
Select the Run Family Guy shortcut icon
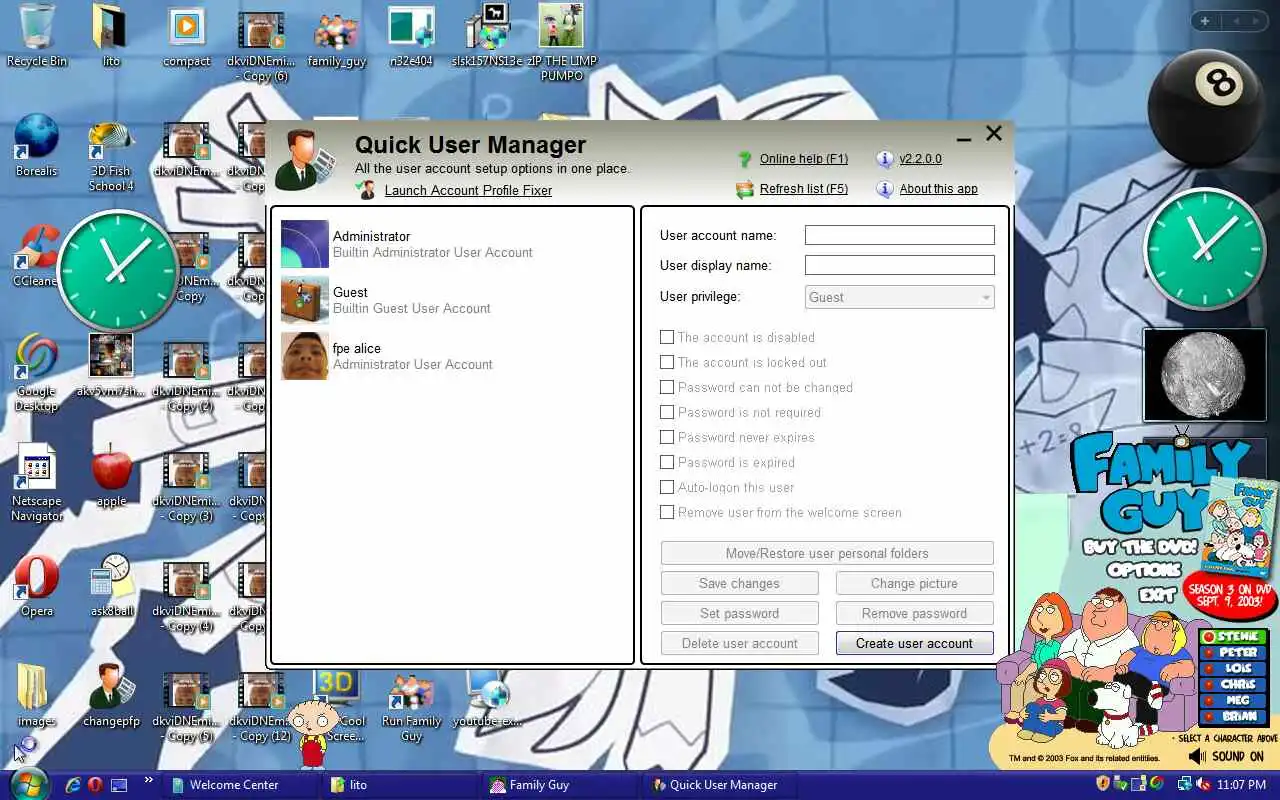pyautogui.click(x=411, y=690)
